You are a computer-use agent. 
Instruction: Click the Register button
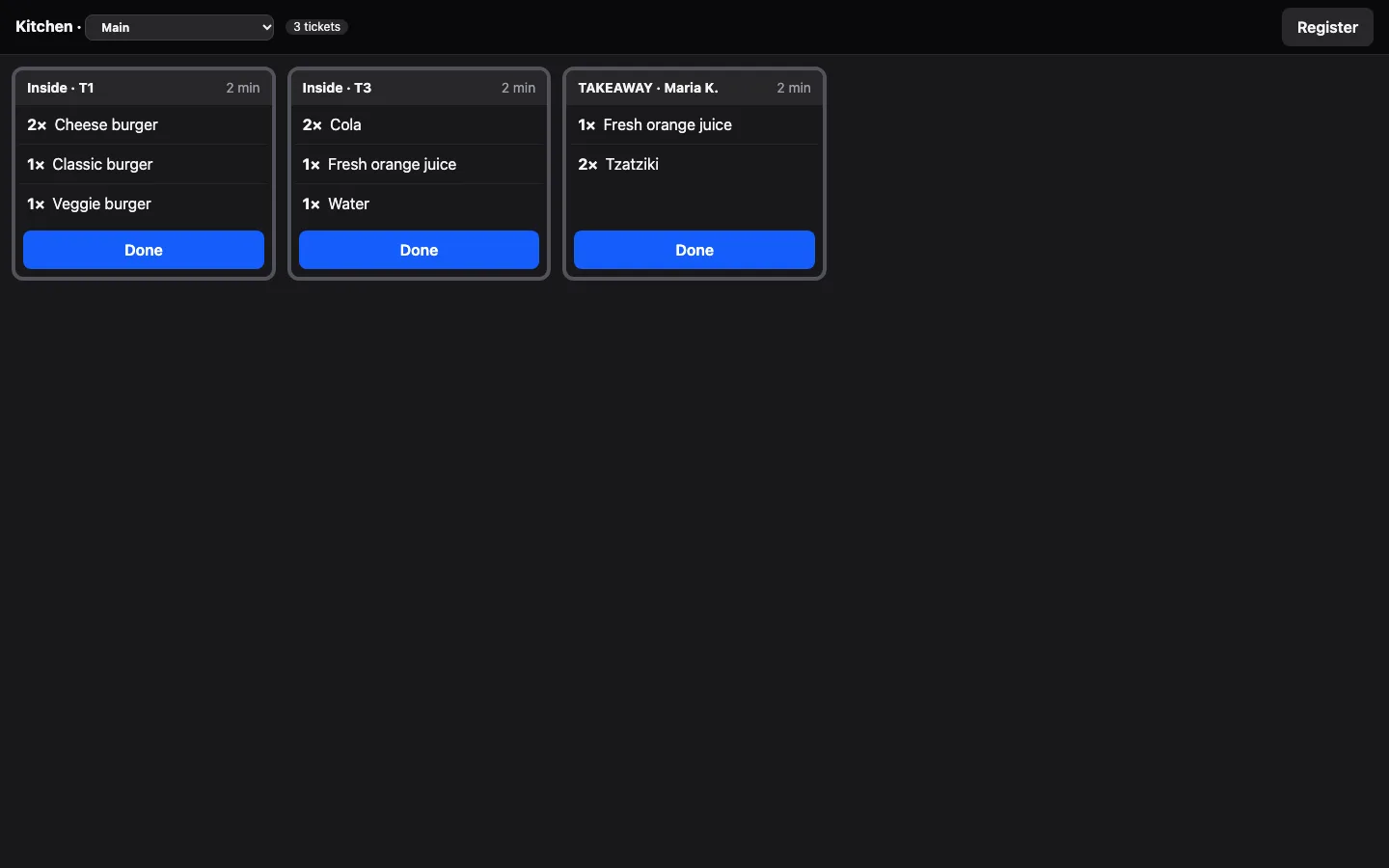tap(1327, 27)
